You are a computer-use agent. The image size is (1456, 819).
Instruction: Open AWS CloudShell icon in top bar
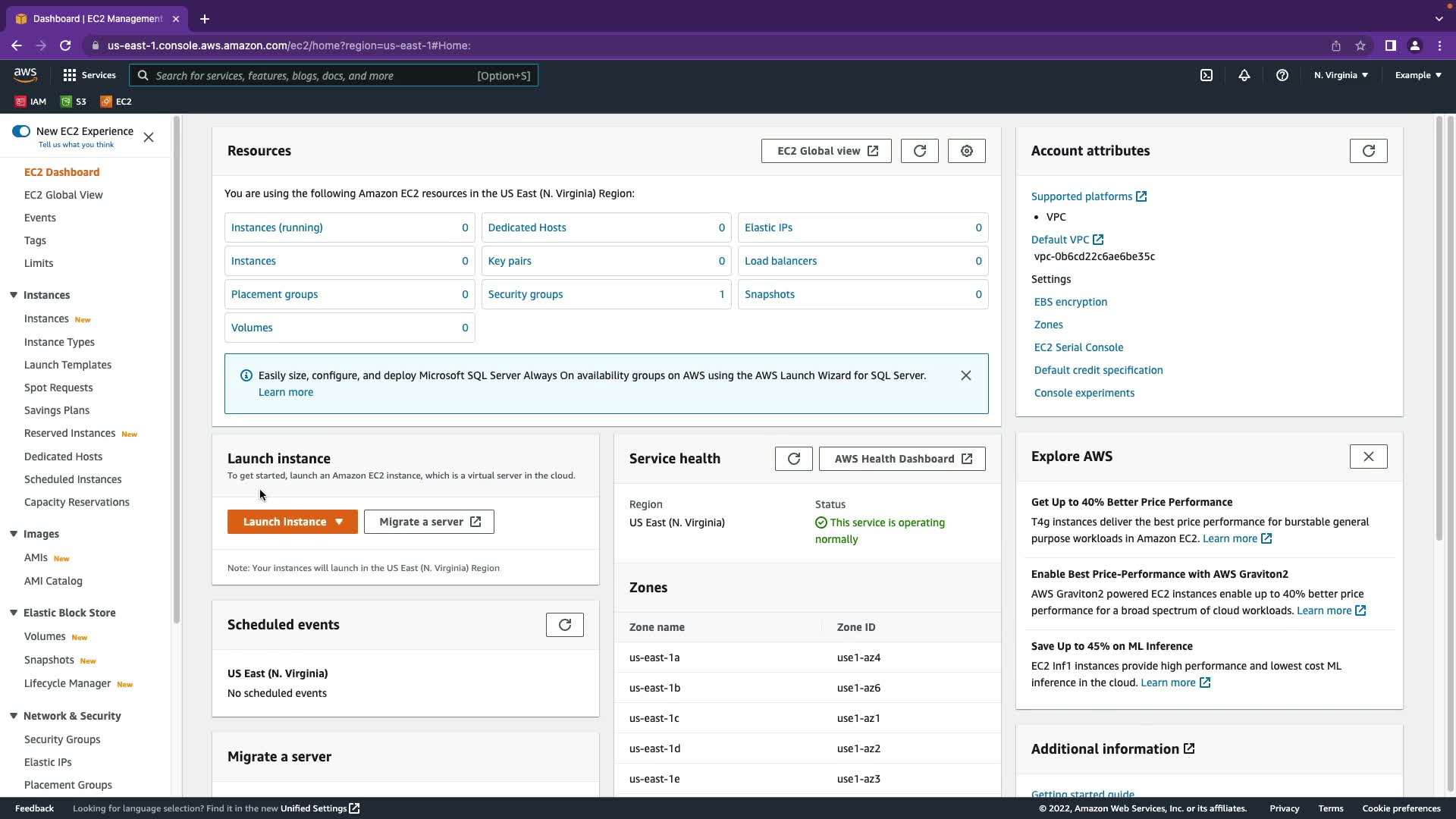[x=1206, y=75]
